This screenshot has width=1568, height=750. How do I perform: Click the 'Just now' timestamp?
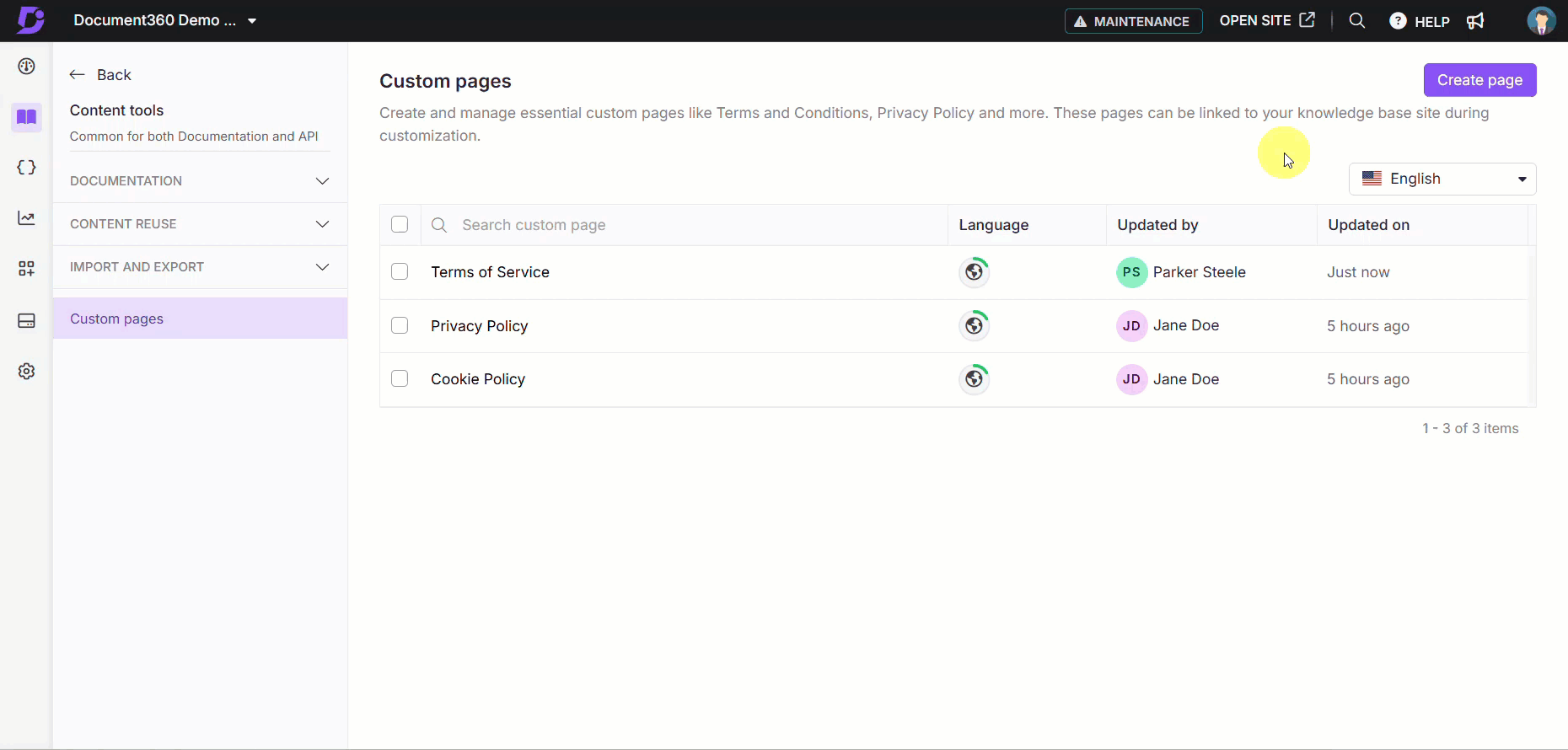click(x=1358, y=272)
